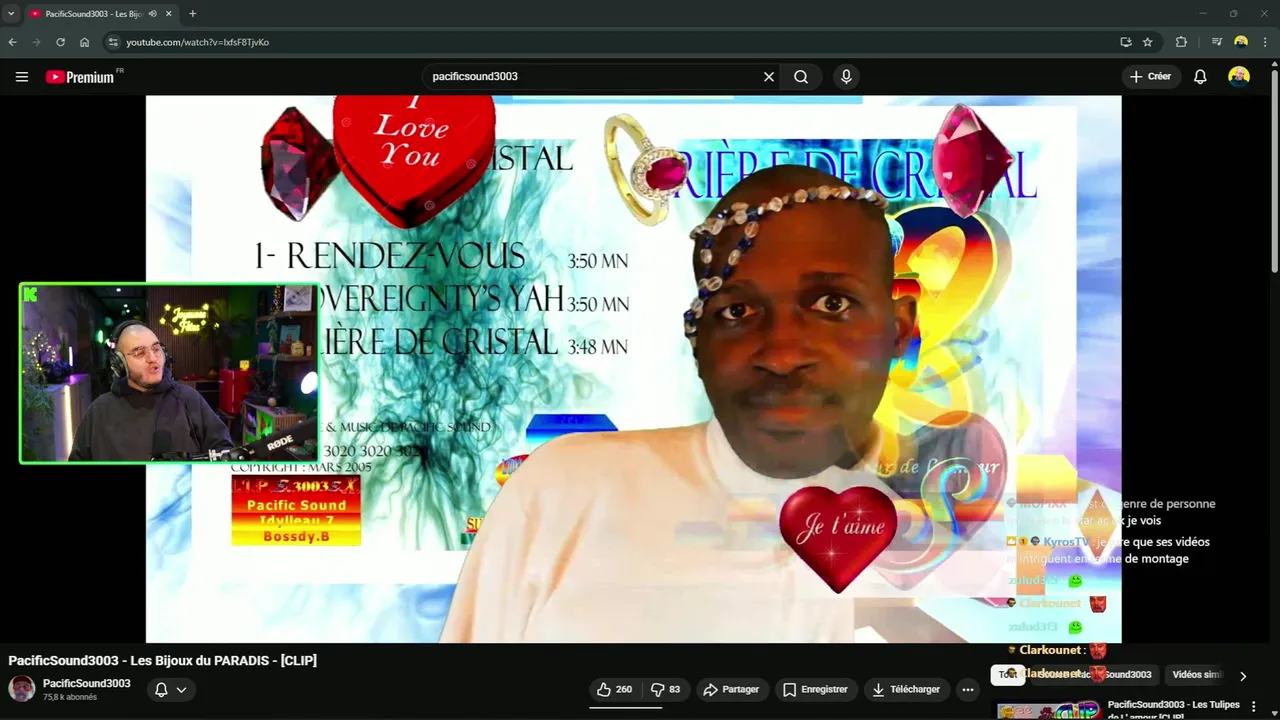
Task: Bookmark this page with the star
Action: point(1148,42)
